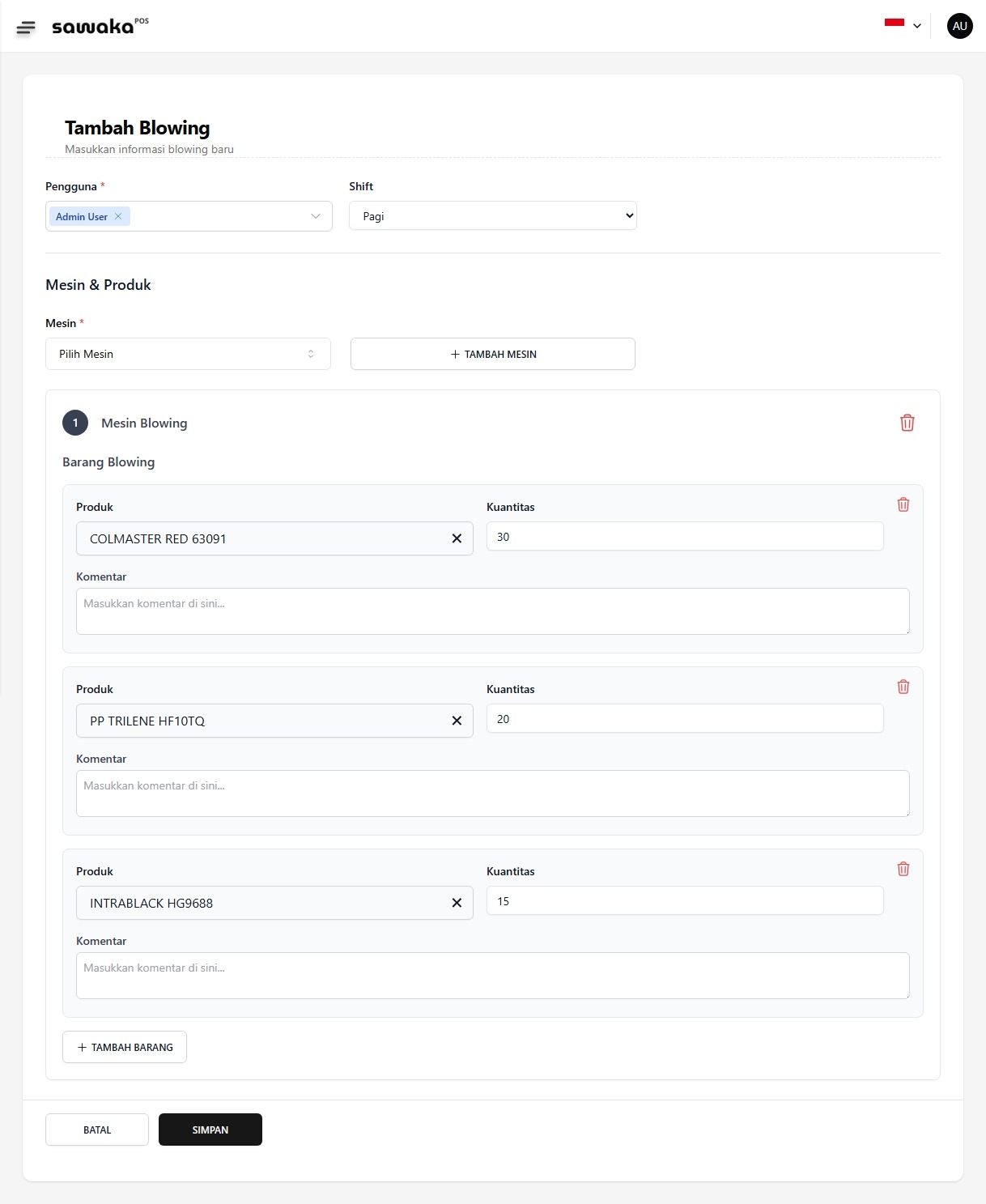Remove the Admin User tag

coord(118,216)
